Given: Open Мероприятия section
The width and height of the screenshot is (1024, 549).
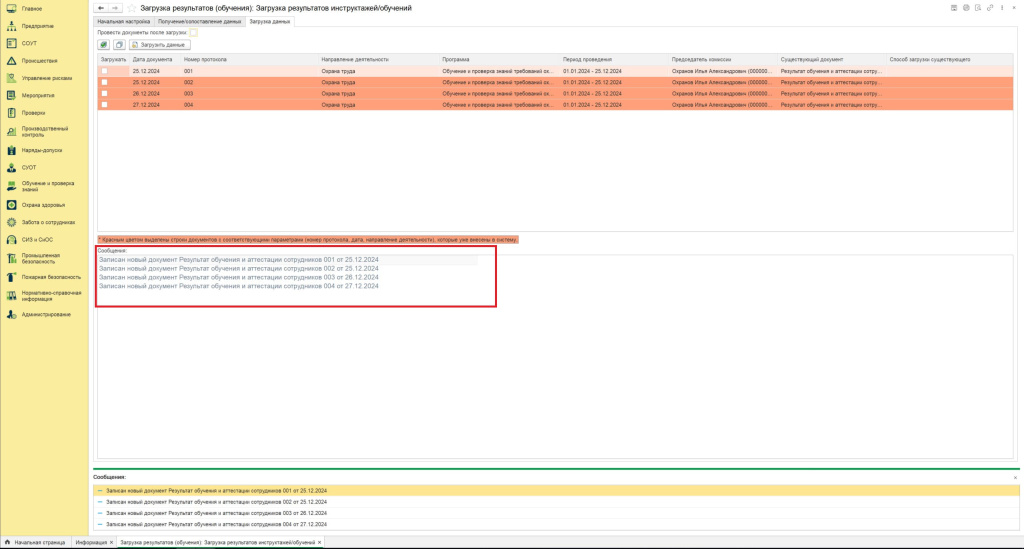Looking at the screenshot, I should tap(38, 95).
